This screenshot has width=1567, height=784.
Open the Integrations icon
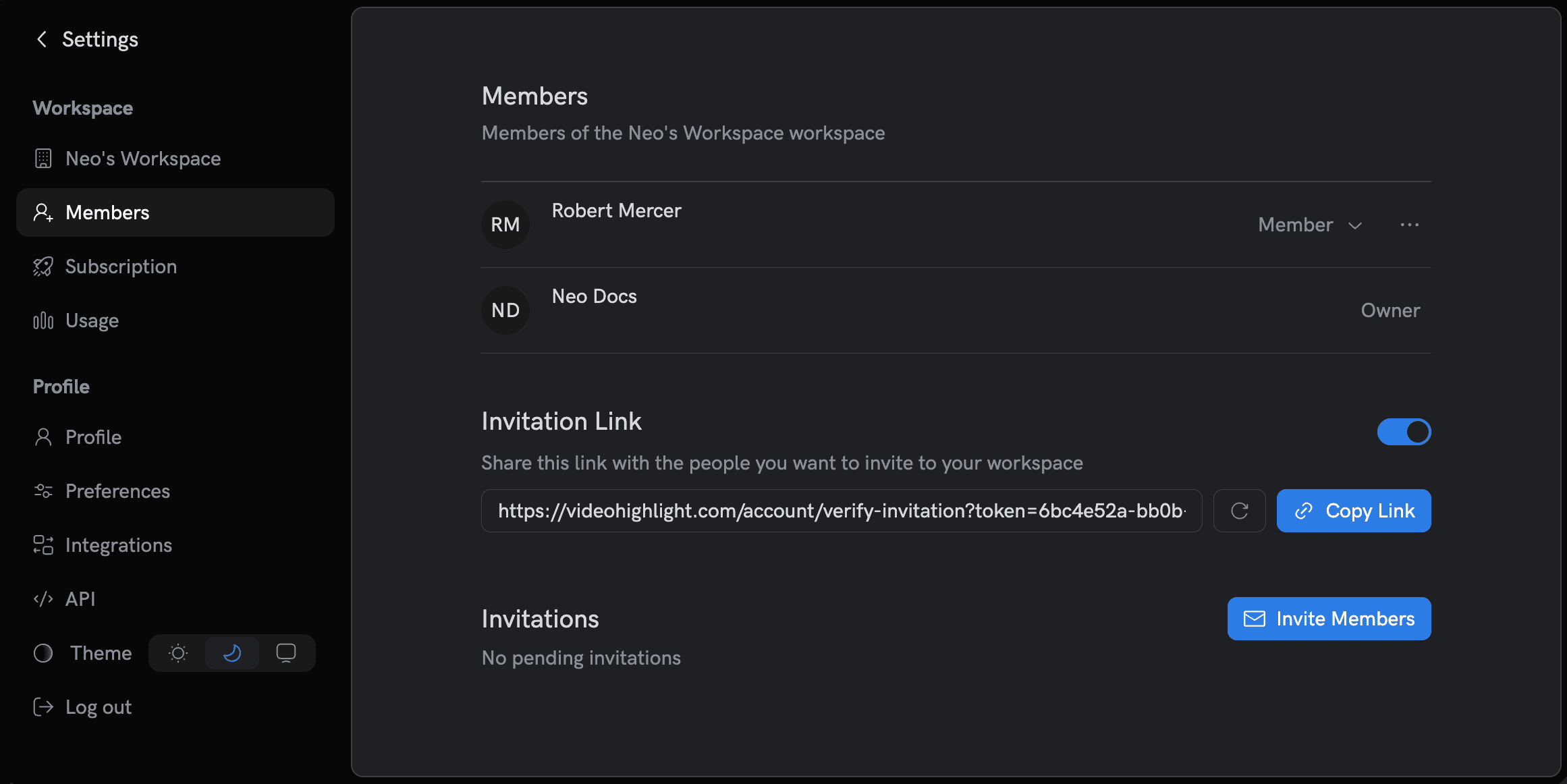[x=43, y=544]
